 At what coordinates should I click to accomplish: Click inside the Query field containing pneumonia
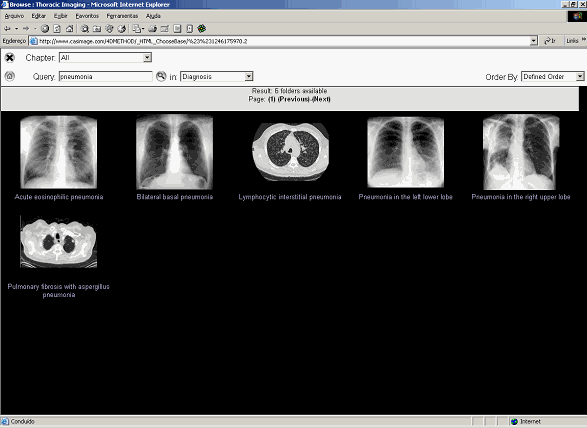coord(106,76)
